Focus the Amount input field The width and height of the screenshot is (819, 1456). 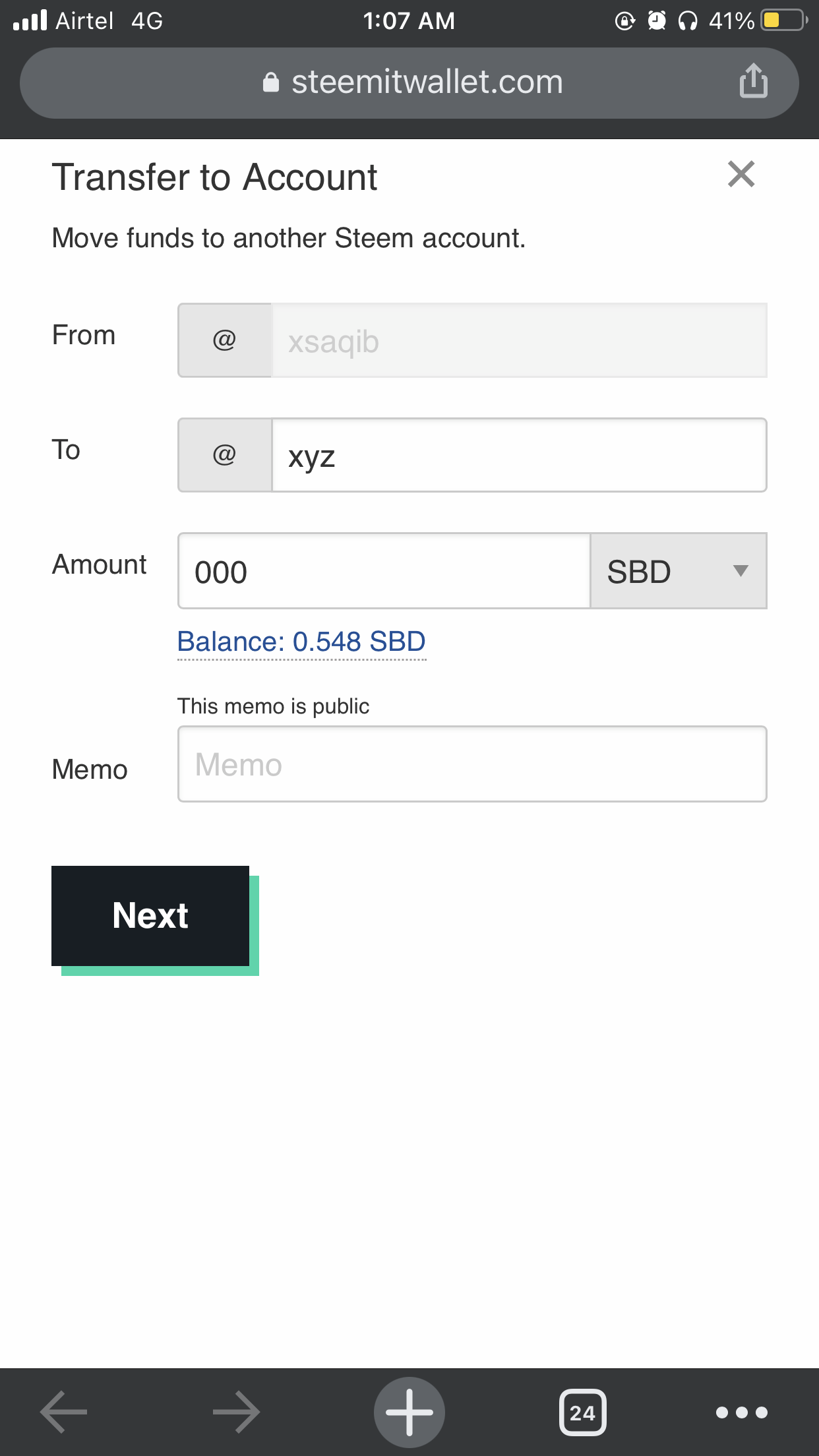(384, 571)
